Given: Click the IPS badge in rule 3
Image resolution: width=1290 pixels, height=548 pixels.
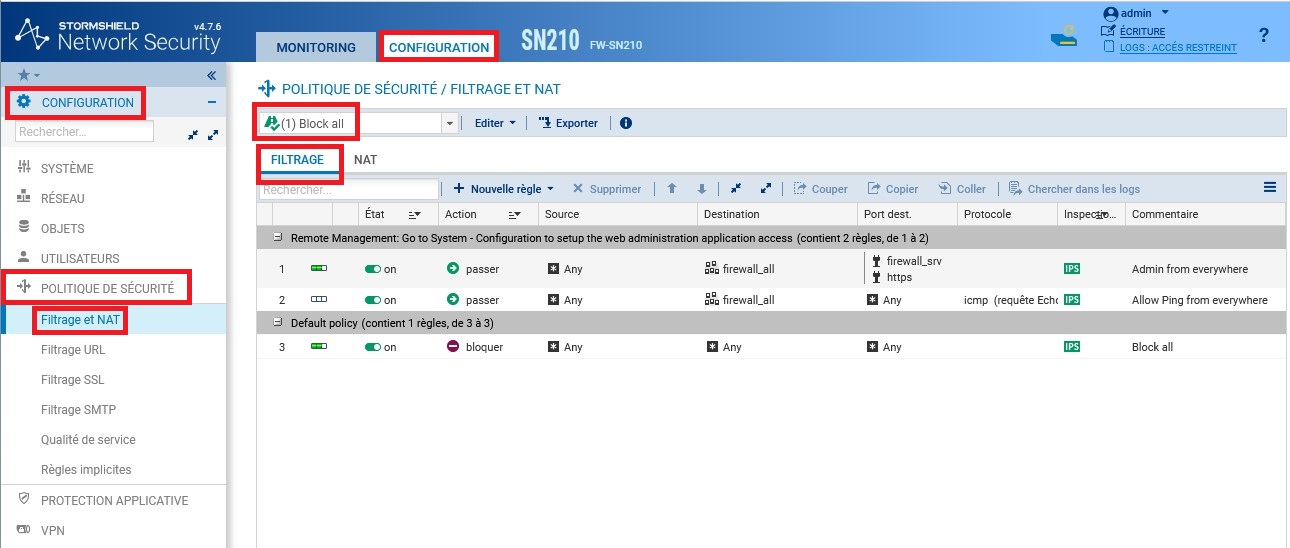Looking at the screenshot, I should pyautogui.click(x=1072, y=347).
